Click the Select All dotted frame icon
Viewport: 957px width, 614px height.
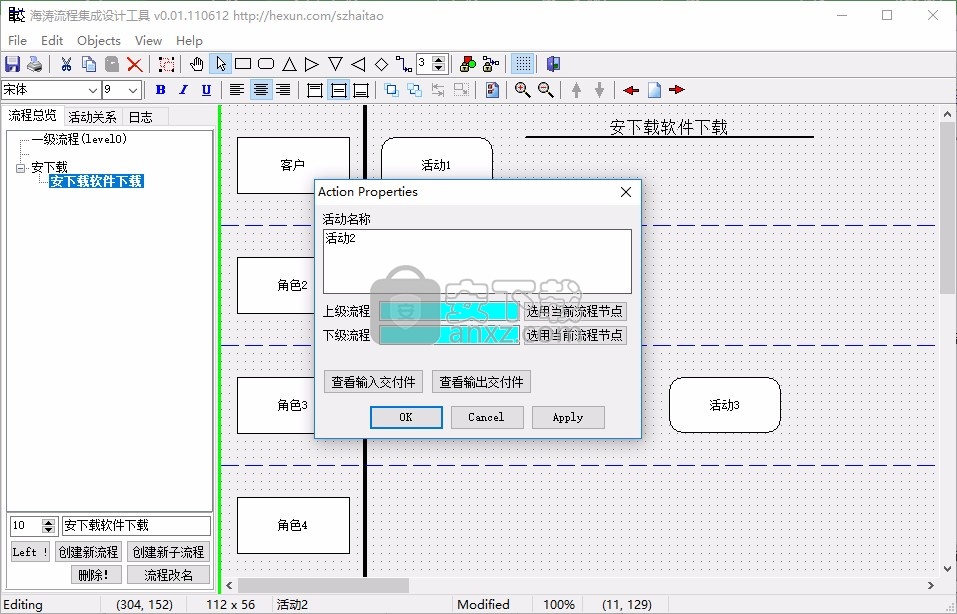pos(166,64)
